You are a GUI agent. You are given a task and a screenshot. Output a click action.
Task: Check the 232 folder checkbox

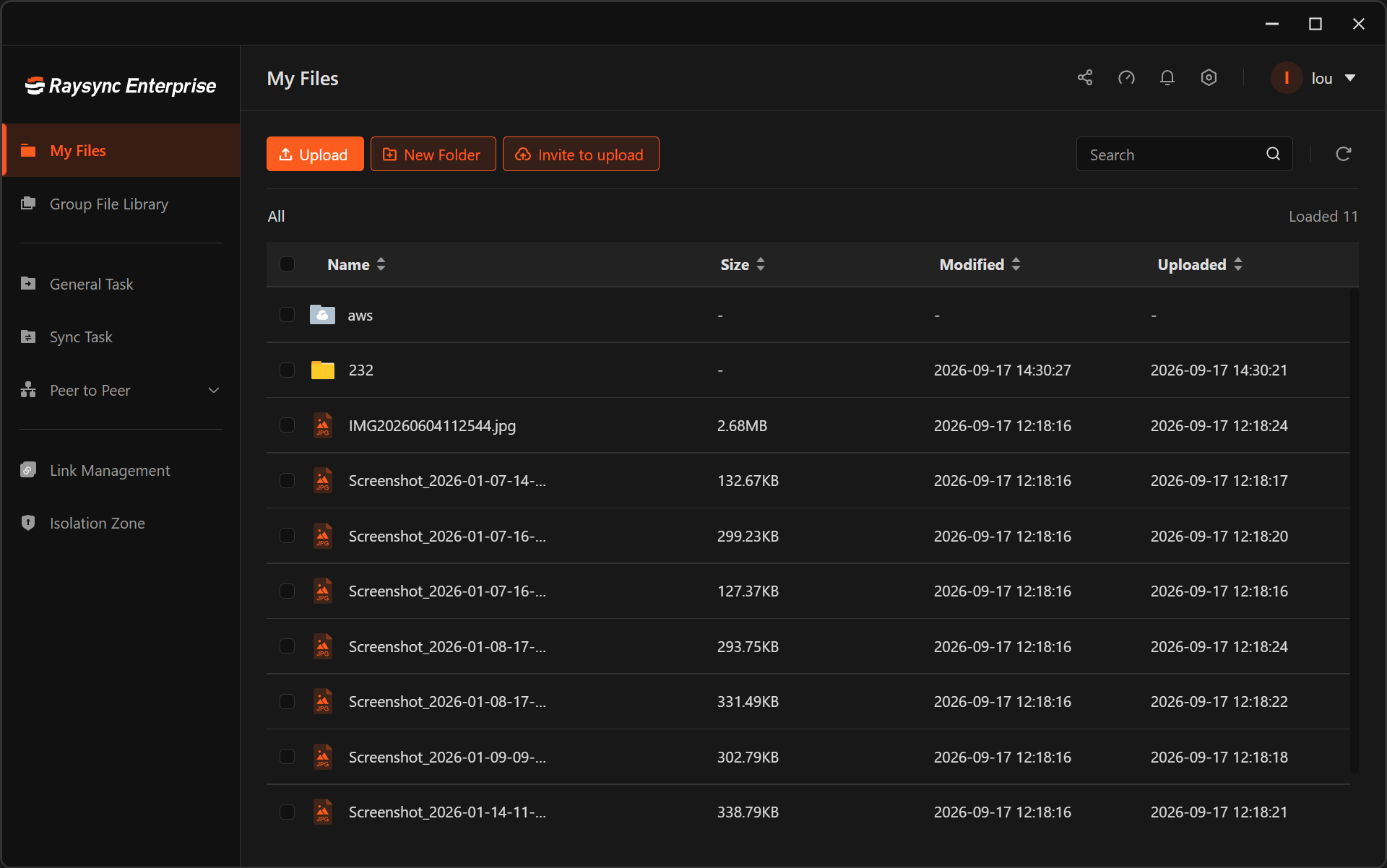pyautogui.click(x=287, y=370)
